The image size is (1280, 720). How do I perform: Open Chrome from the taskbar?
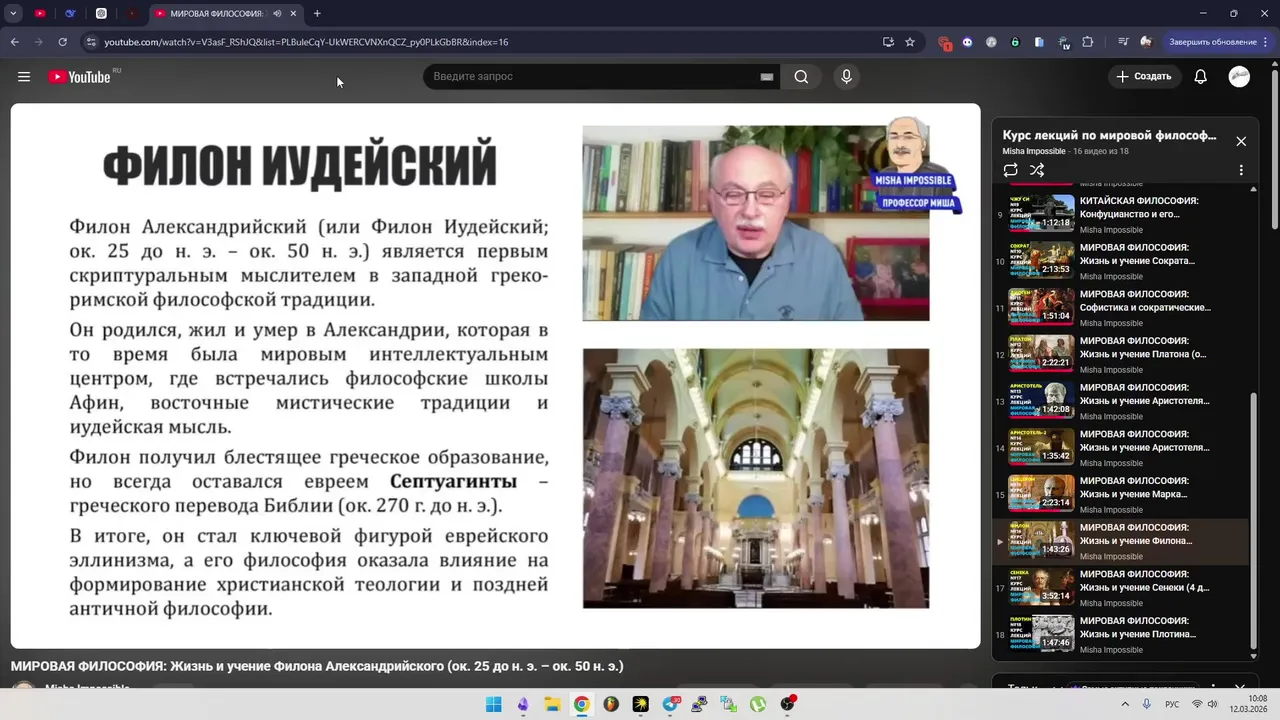(581, 704)
